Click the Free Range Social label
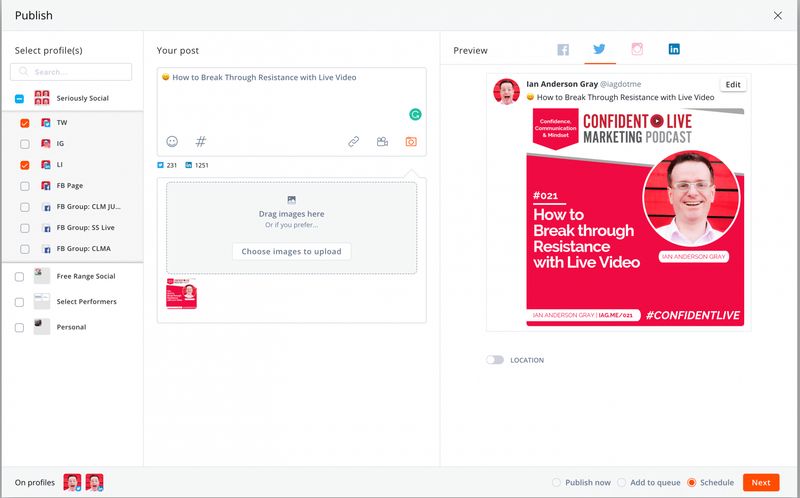 click(86, 276)
